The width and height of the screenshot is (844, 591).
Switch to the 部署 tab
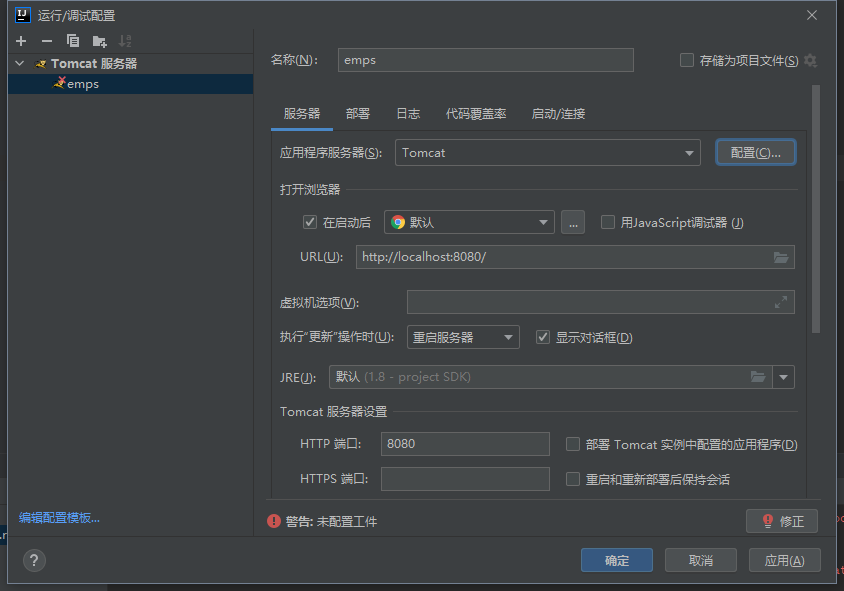(x=357, y=114)
